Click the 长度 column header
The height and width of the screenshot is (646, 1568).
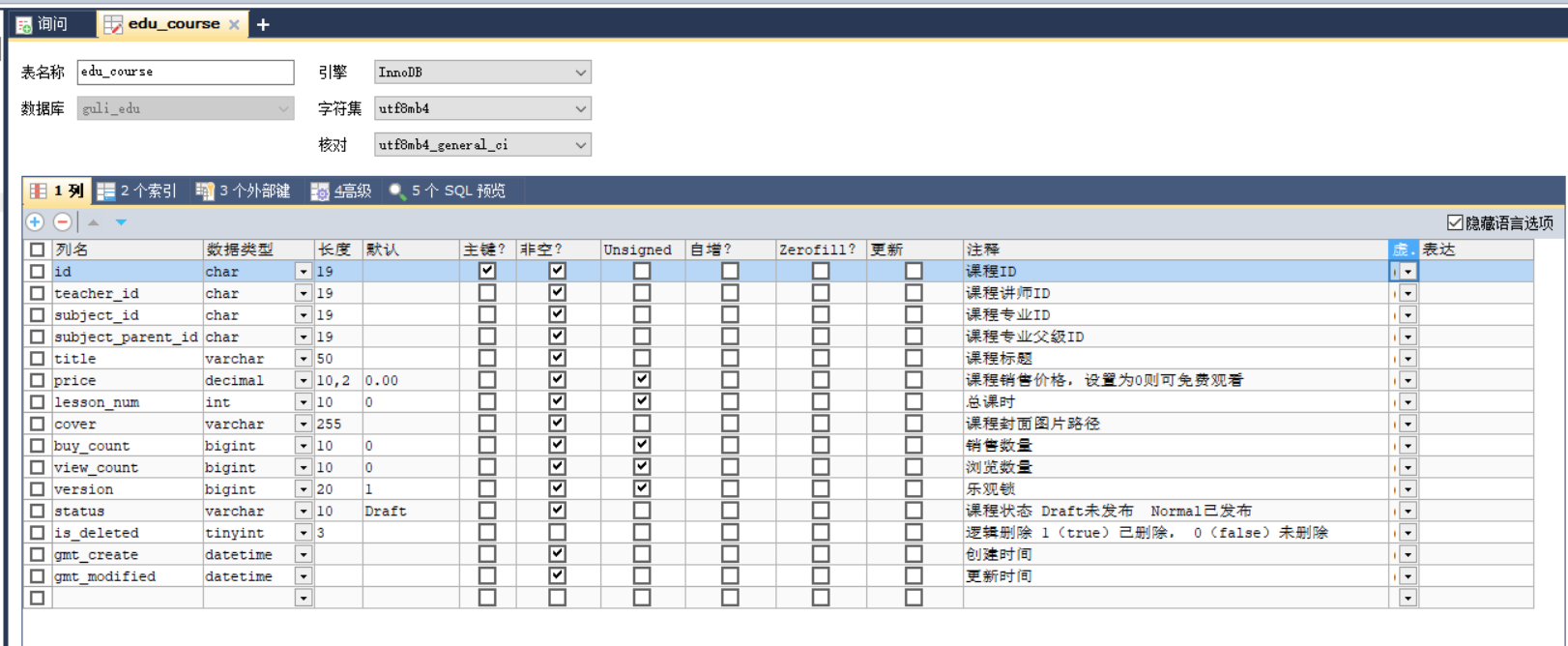point(338,250)
